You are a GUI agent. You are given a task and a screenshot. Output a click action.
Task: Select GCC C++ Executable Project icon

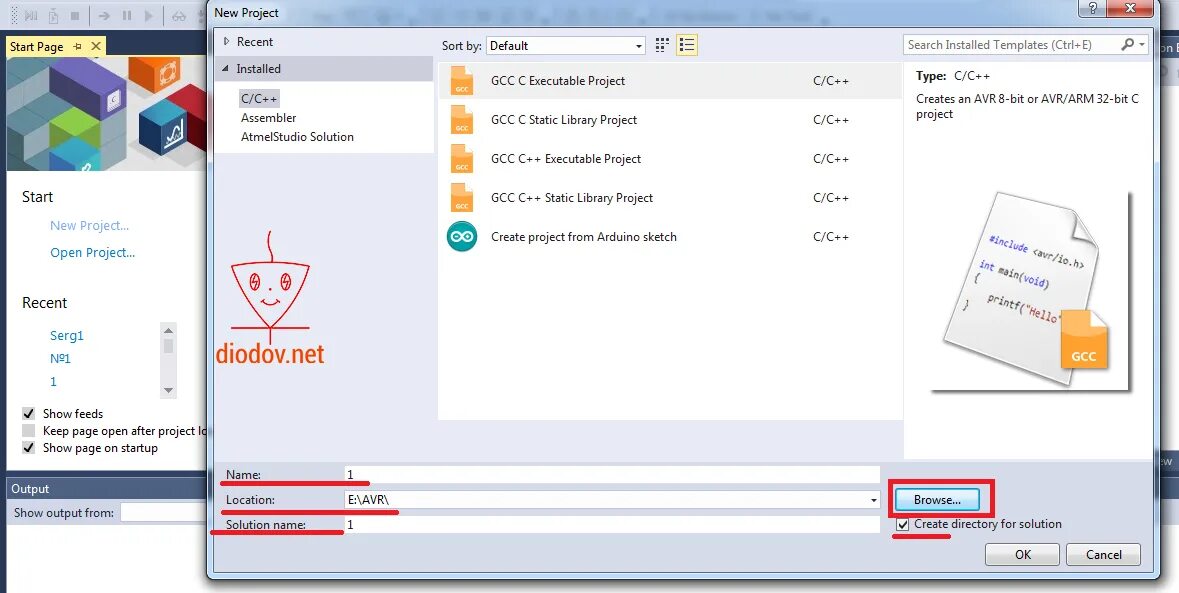point(462,159)
